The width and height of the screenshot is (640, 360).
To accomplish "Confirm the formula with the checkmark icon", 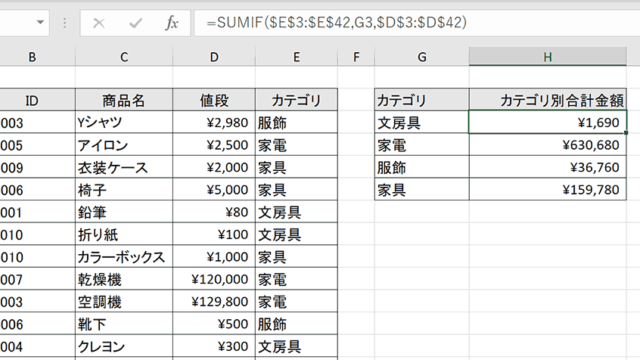I will pos(136,23).
